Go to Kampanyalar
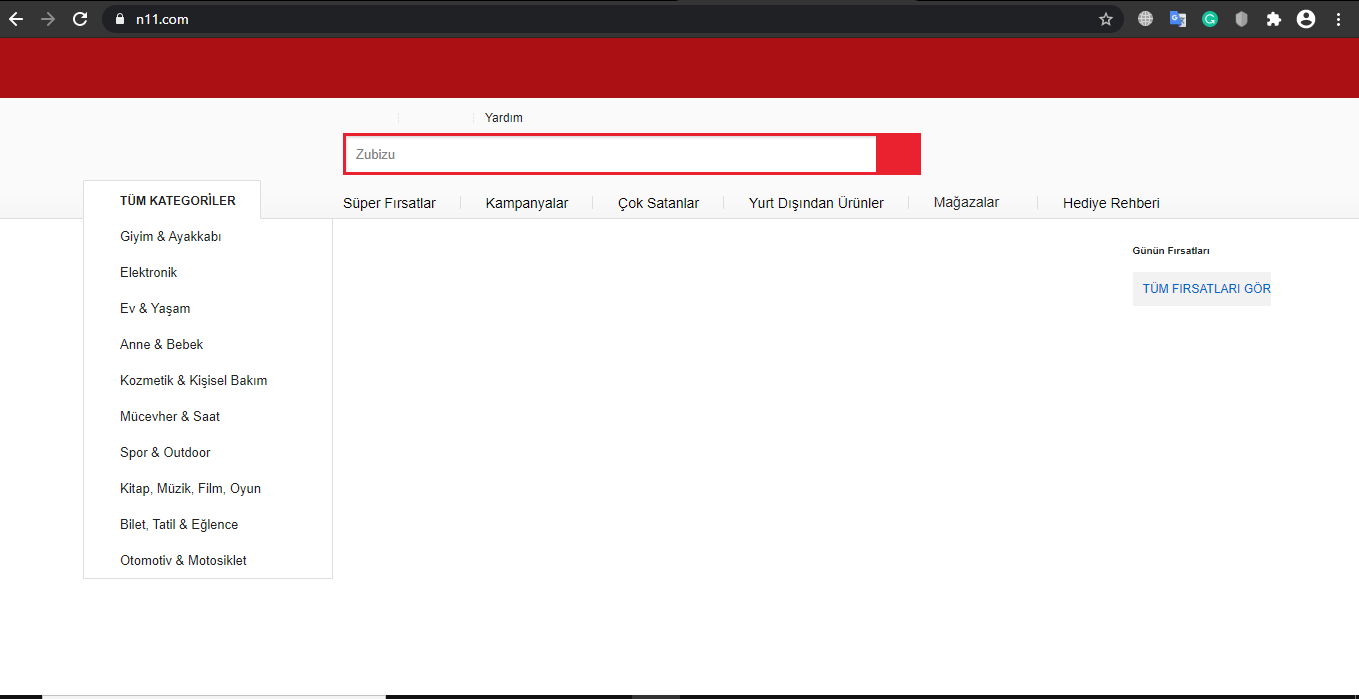This screenshot has width=1359, height=699. [527, 203]
